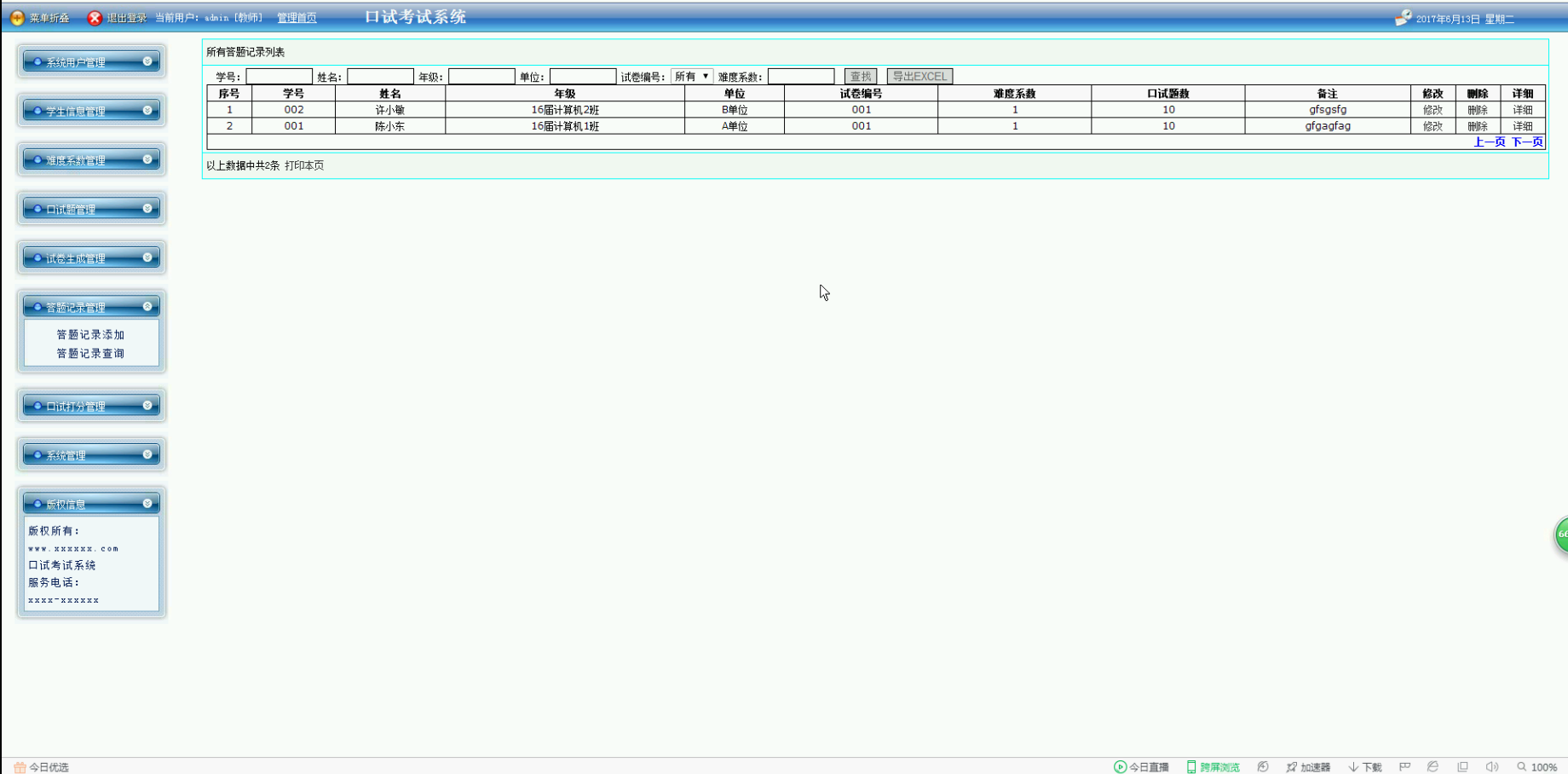Click the name cell 许小敏
Image resolution: width=1568 pixels, height=774 pixels.
coord(390,110)
